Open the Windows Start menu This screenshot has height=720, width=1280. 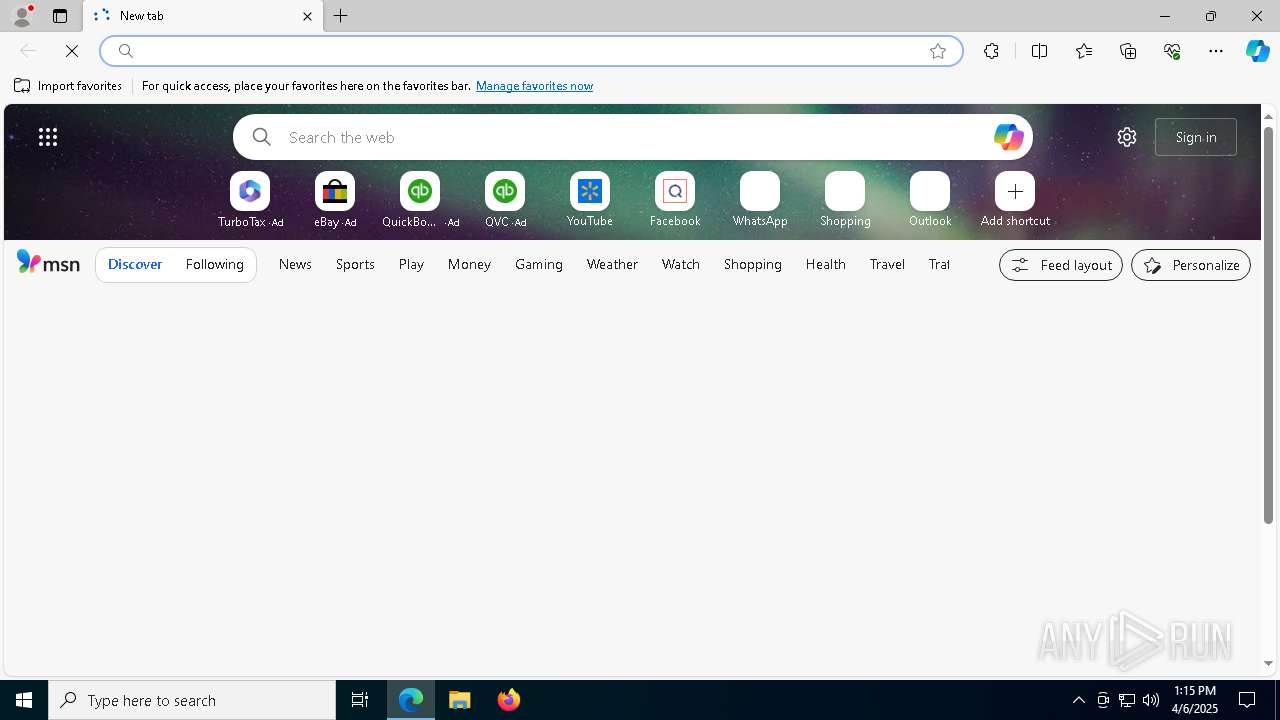coord(24,700)
